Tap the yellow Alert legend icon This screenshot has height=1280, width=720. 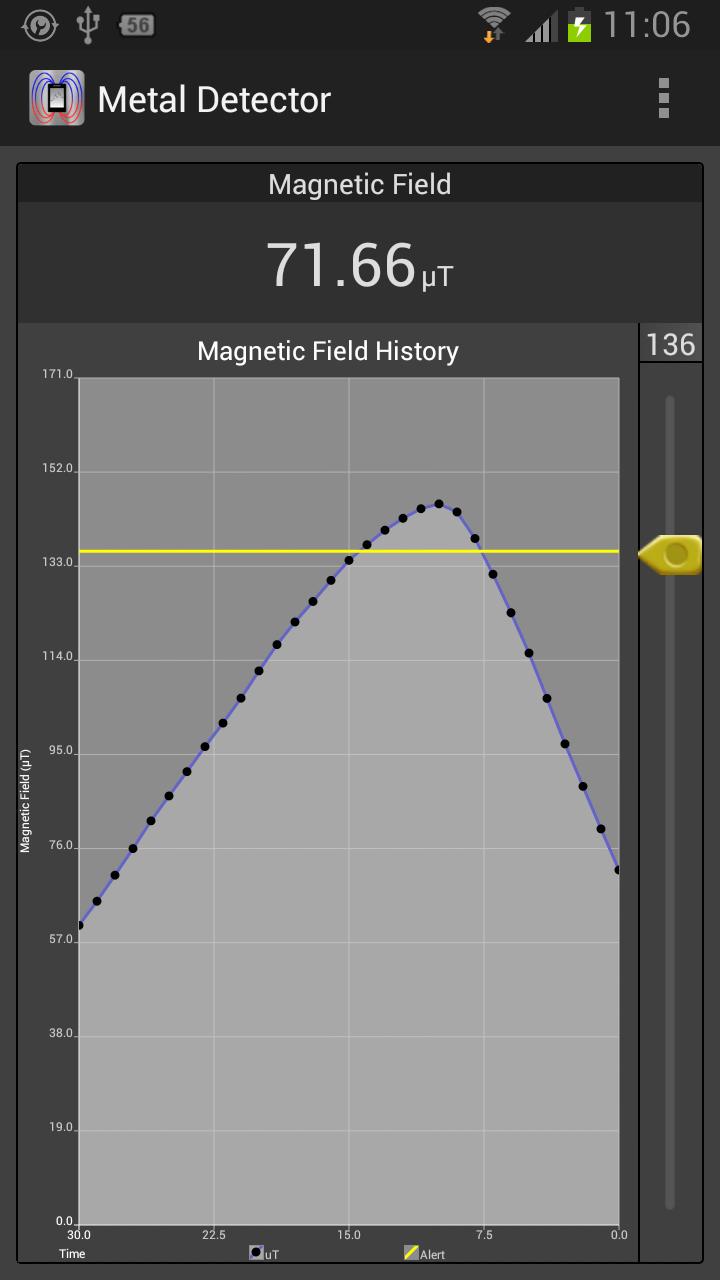click(411, 1252)
